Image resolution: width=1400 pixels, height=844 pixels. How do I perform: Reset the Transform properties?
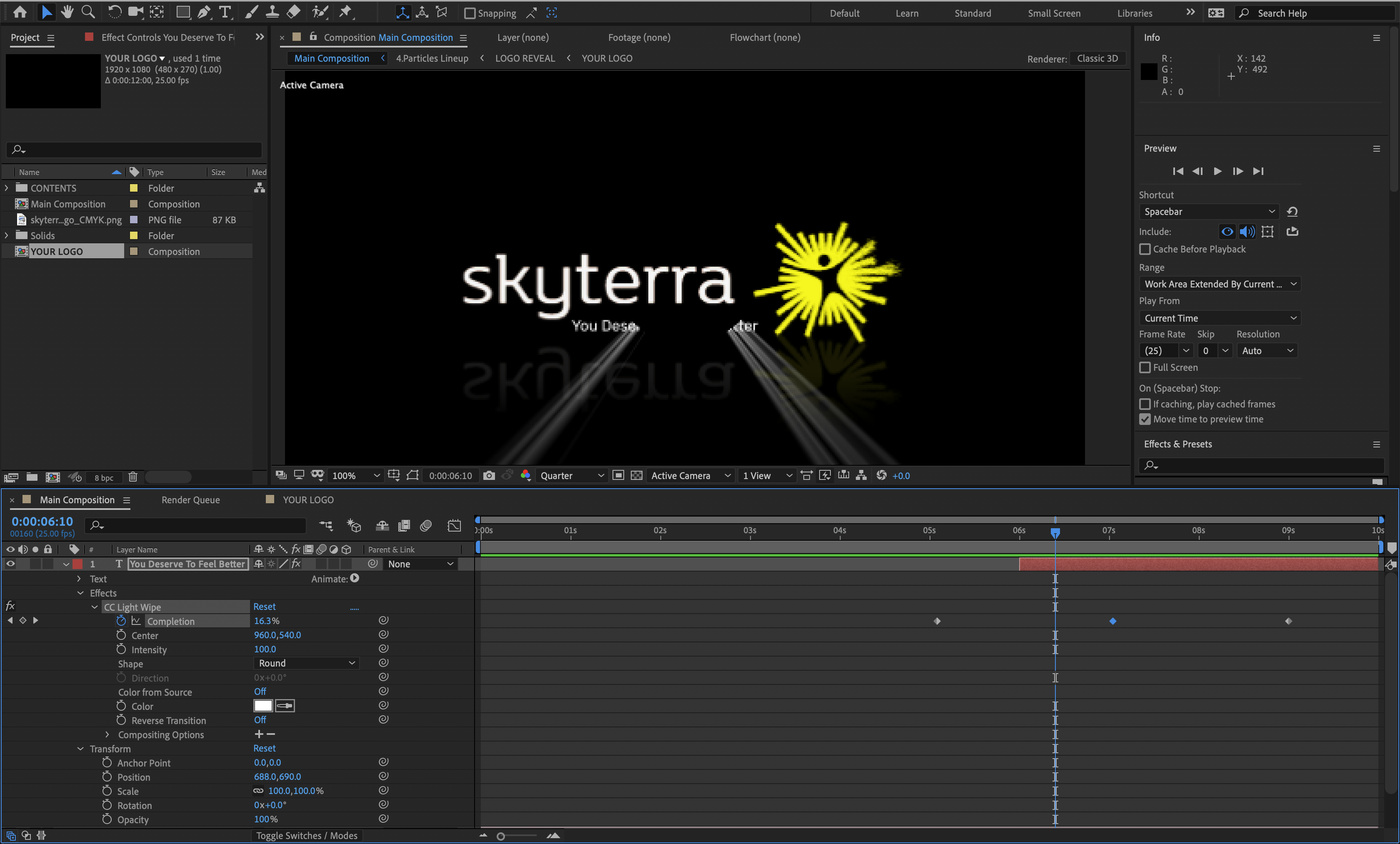[264, 748]
